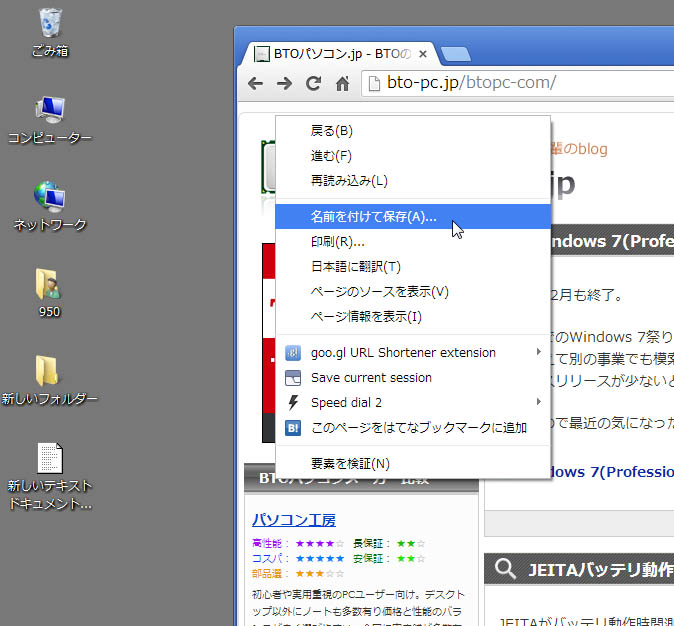Open a new tab with the tab button
The height and width of the screenshot is (626, 674).
click(456, 54)
